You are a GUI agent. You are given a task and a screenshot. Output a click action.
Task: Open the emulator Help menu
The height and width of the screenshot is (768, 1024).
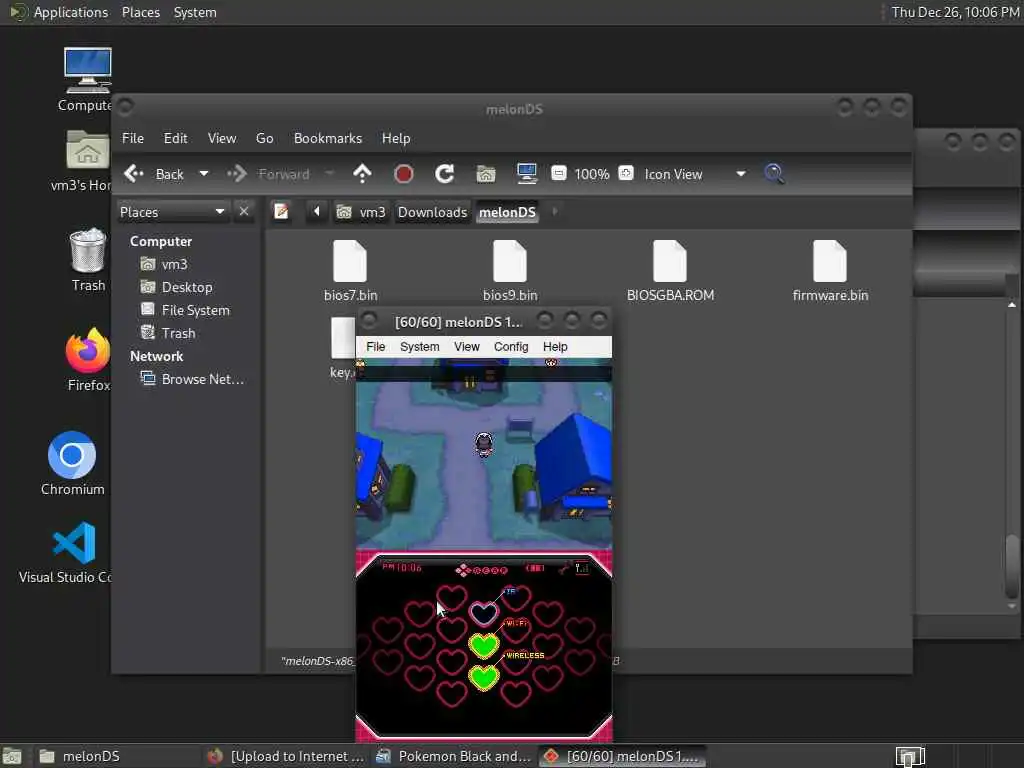(x=555, y=347)
